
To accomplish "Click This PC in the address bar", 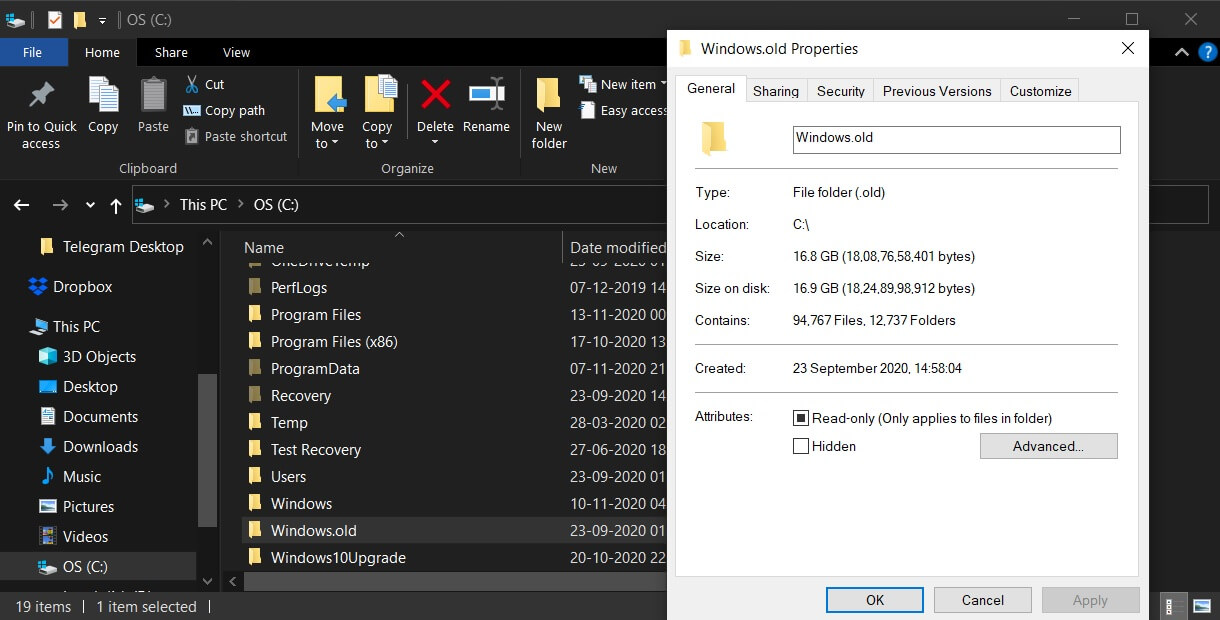I will click(x=203, y=204).
